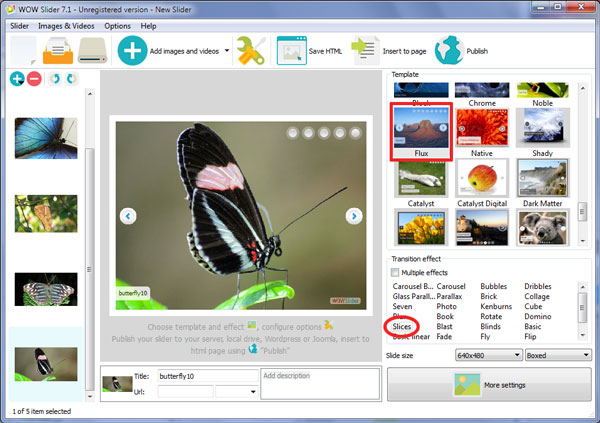The width and height of the screenshot is (600, 423).
Task: Select the Catalyst template
Action: coord(421,183)
